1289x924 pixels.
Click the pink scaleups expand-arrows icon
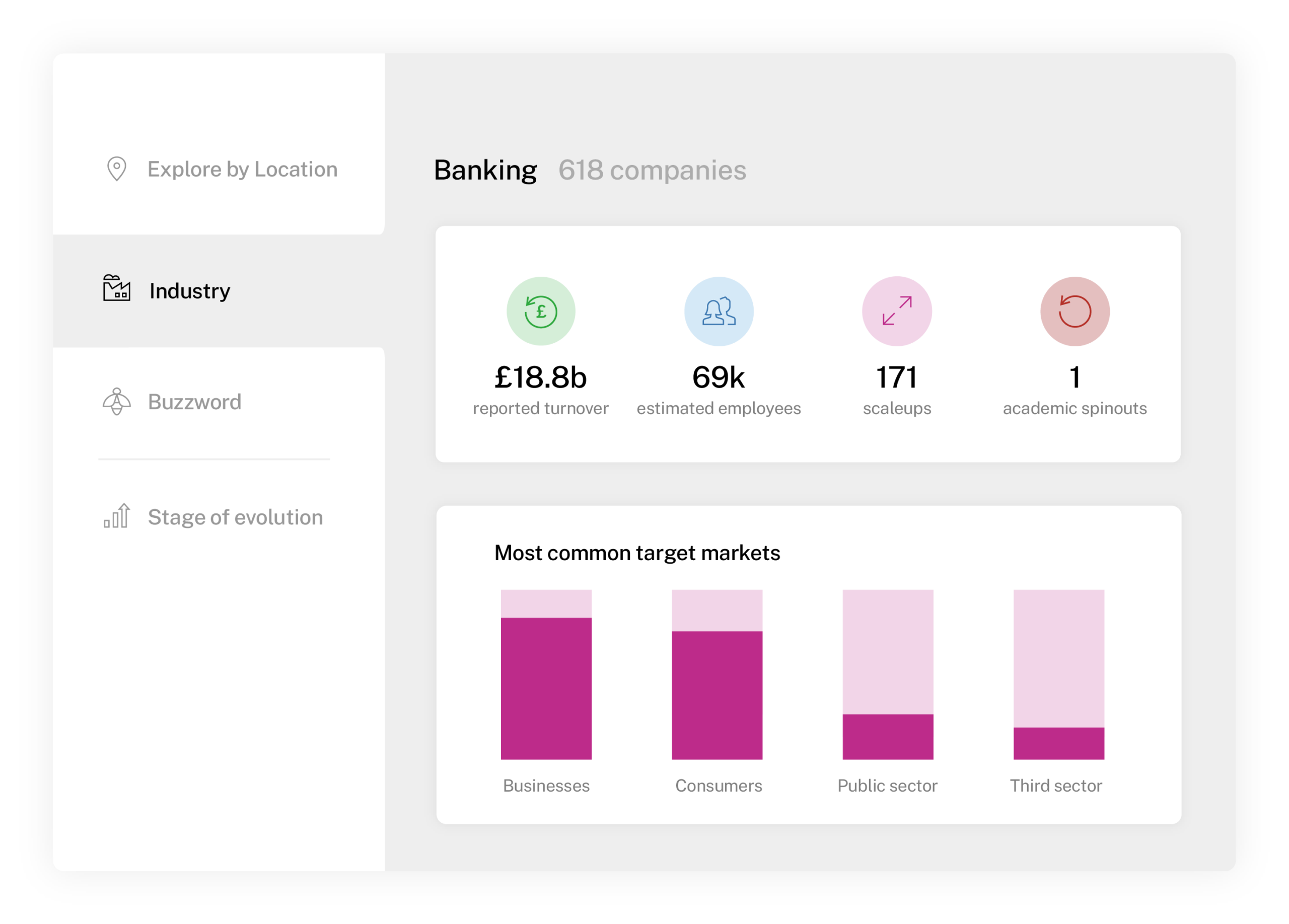[896, 311]
